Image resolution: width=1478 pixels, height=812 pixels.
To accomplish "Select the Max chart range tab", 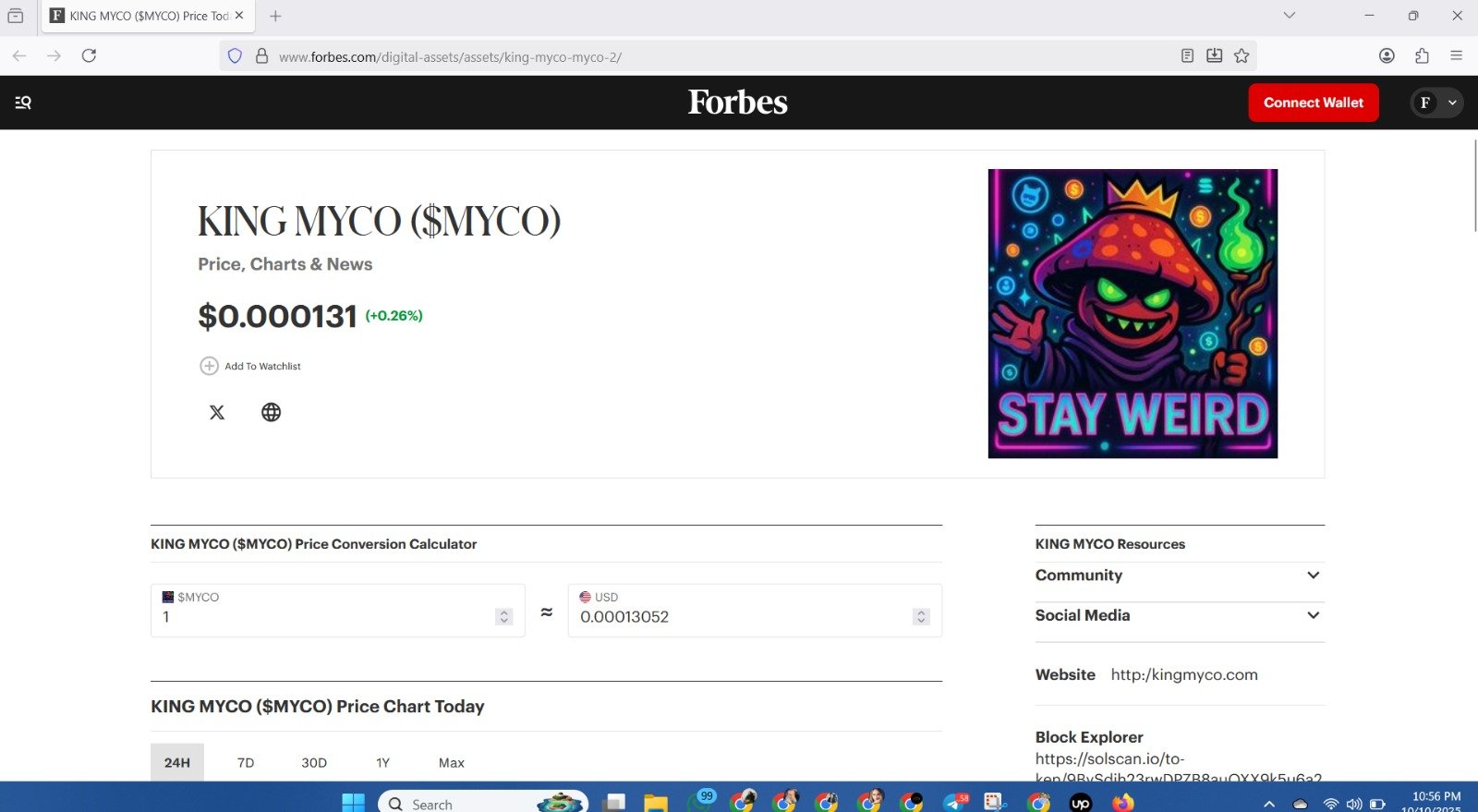I will point(451,763).
